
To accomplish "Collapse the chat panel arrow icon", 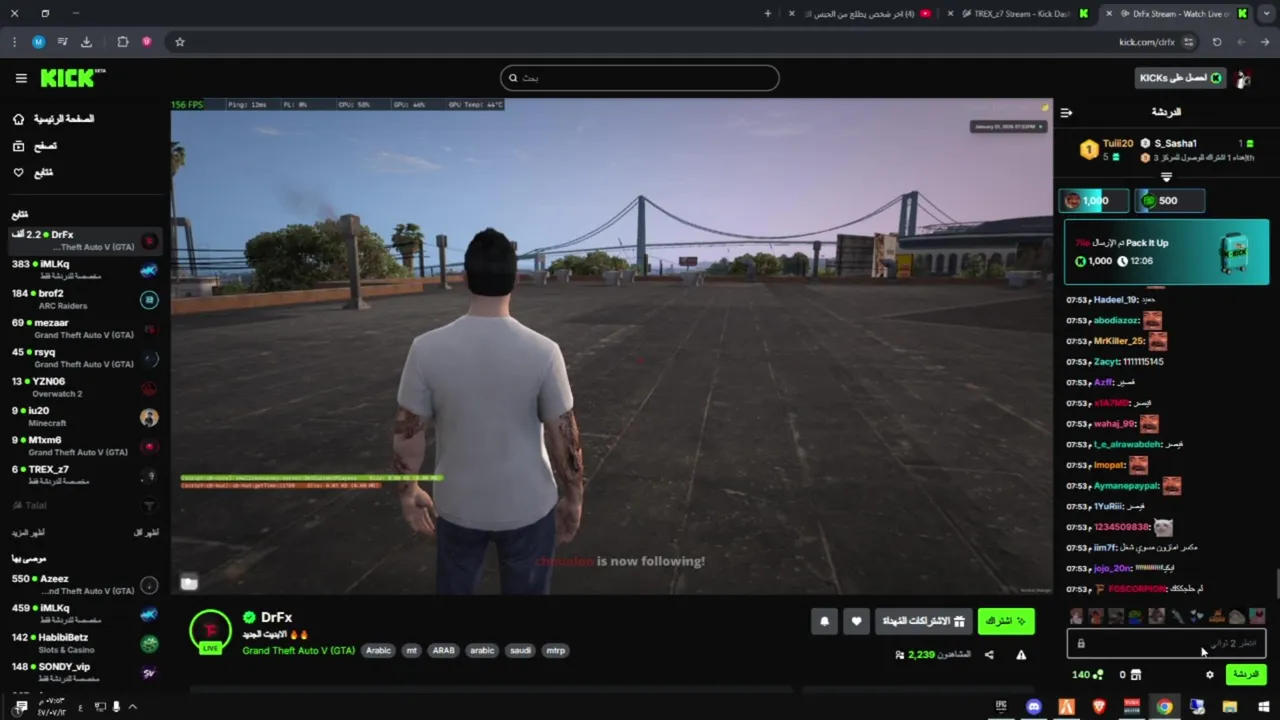I will 1066,112.
